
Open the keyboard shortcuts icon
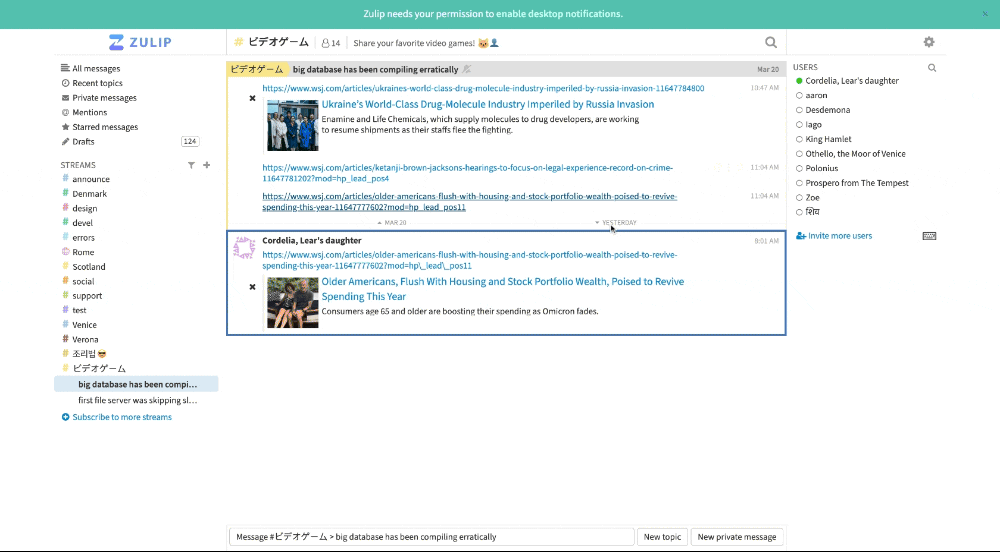point(929,236)
